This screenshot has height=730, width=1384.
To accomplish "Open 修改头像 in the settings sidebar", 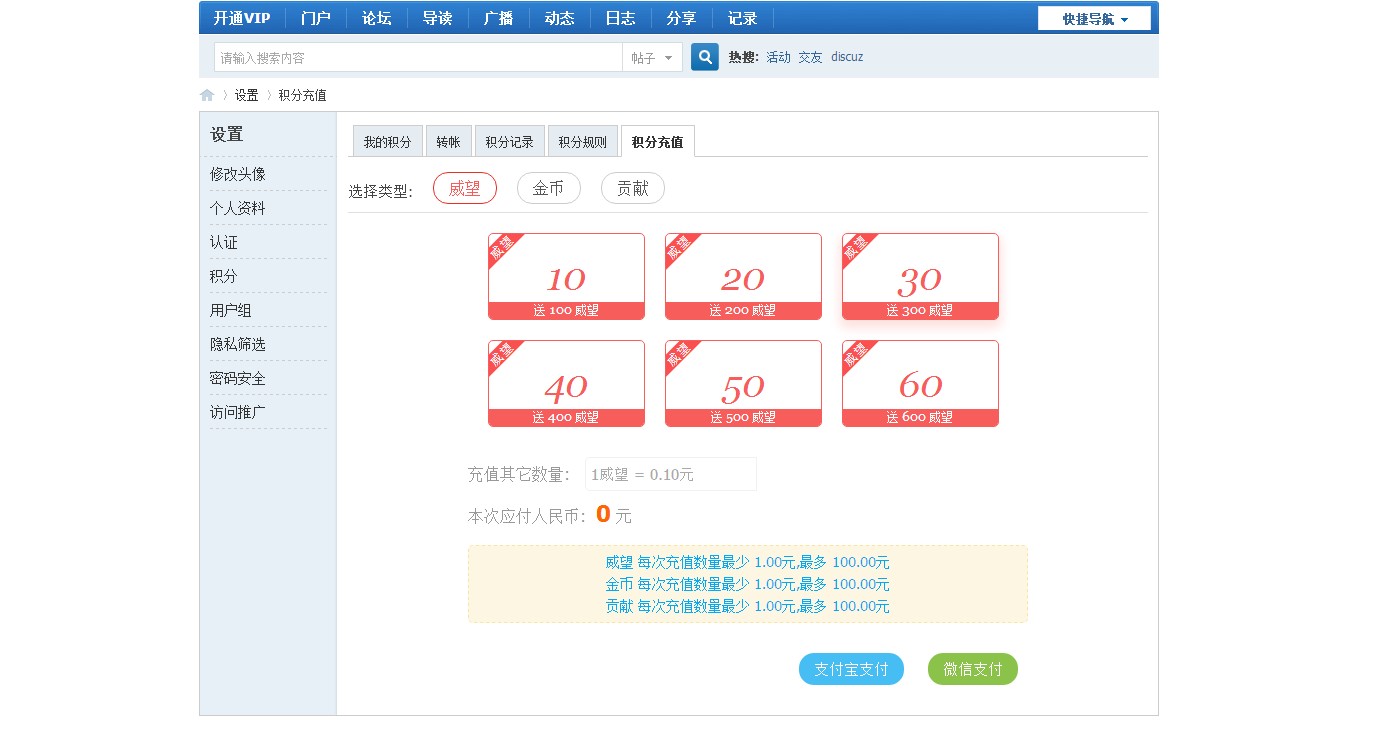I will click(x=238, y=174).
